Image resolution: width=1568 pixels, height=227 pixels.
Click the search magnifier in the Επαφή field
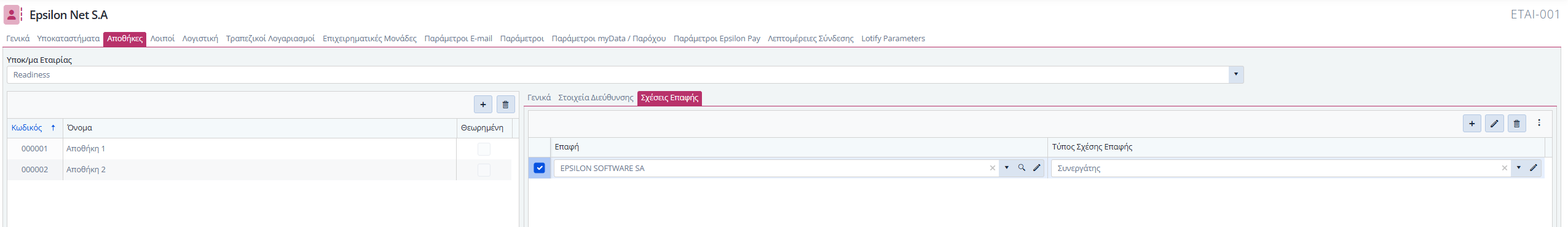(x=1022, y=168)
